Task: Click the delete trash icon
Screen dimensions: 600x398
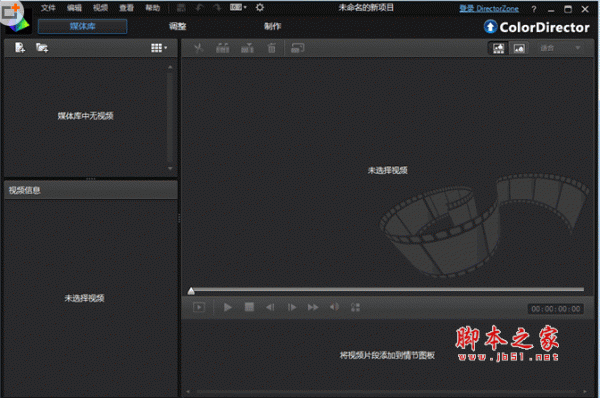Action: (x=271, y=48)
